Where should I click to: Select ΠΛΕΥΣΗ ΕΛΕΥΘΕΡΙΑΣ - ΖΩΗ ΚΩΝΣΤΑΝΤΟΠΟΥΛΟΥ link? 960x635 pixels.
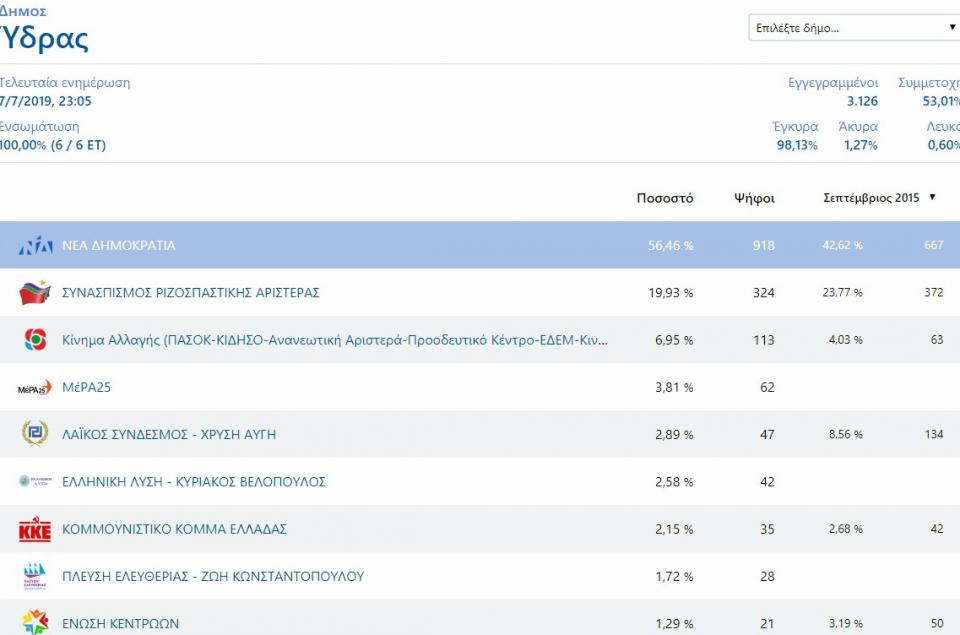(212, 576)
